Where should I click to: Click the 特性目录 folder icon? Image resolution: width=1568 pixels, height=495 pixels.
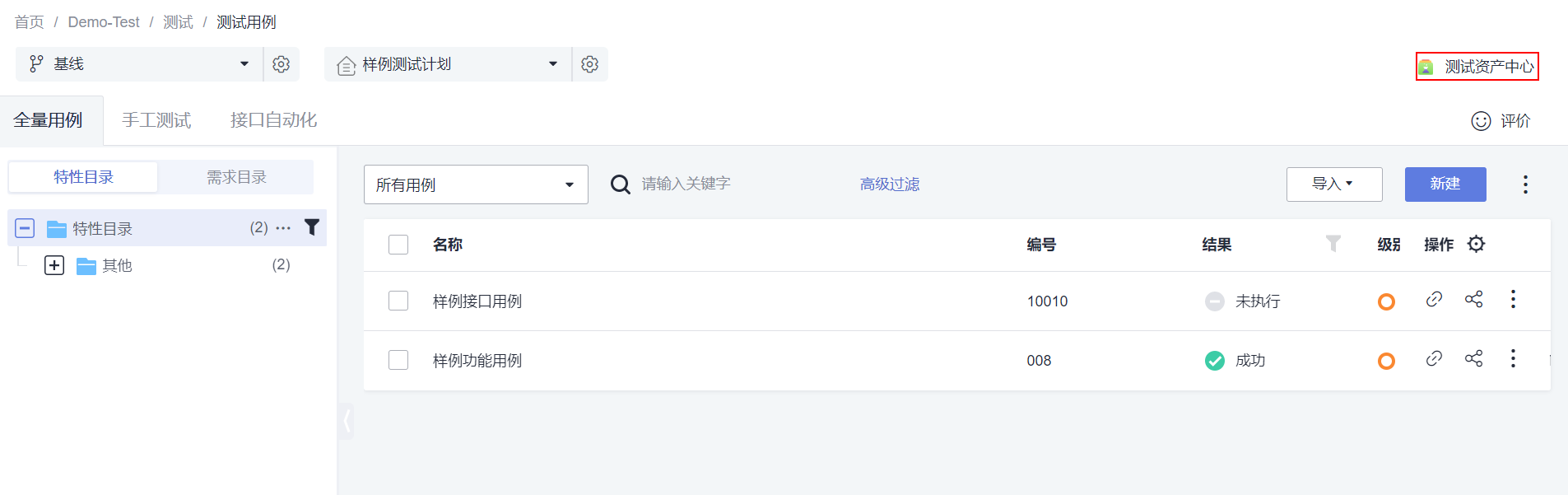point(57,229)
